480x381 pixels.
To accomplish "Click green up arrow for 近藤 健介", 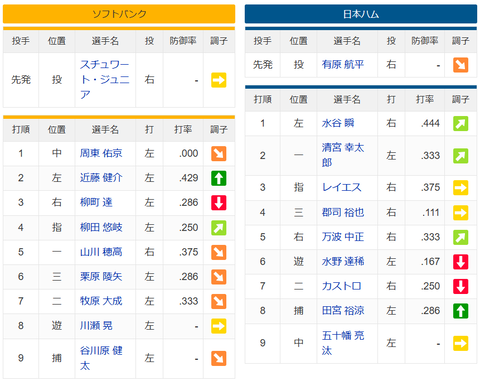I will tap(219, 178).
